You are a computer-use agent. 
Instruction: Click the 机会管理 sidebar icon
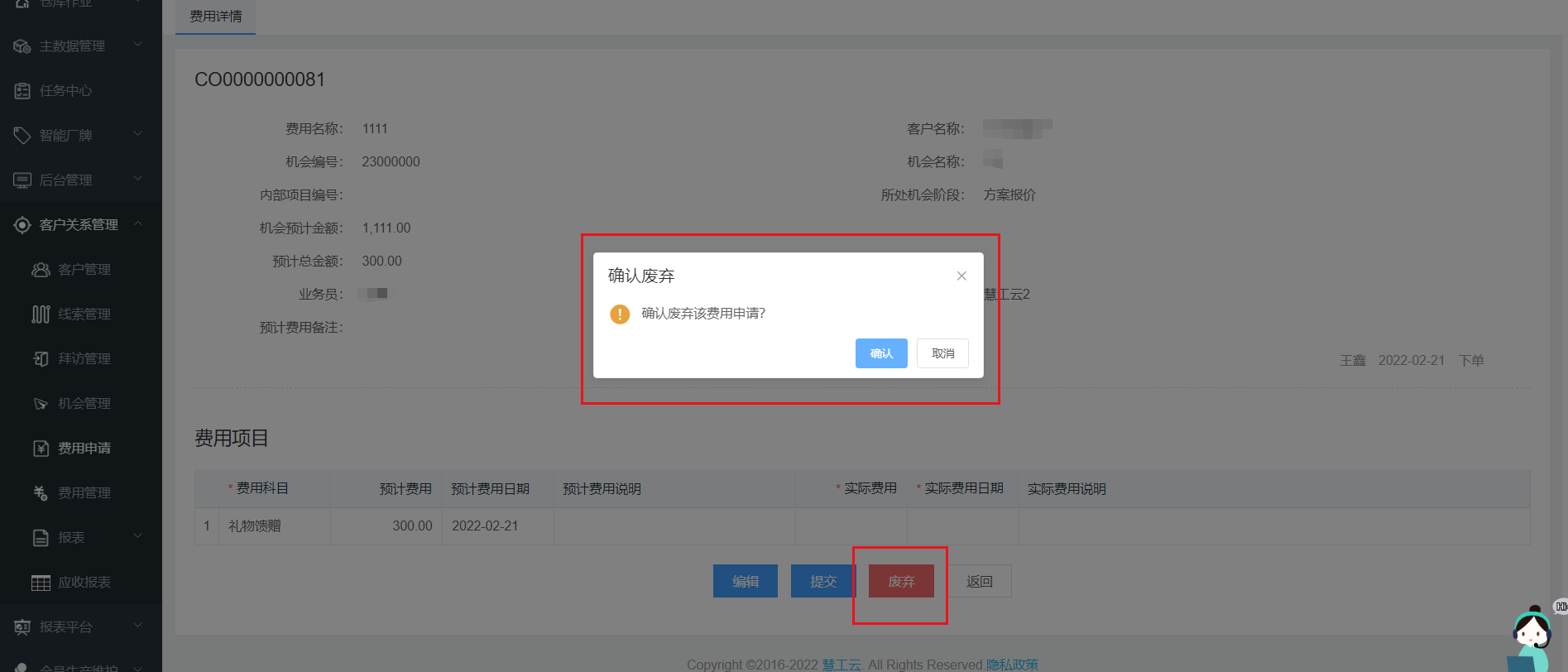(x=41, y=404)
